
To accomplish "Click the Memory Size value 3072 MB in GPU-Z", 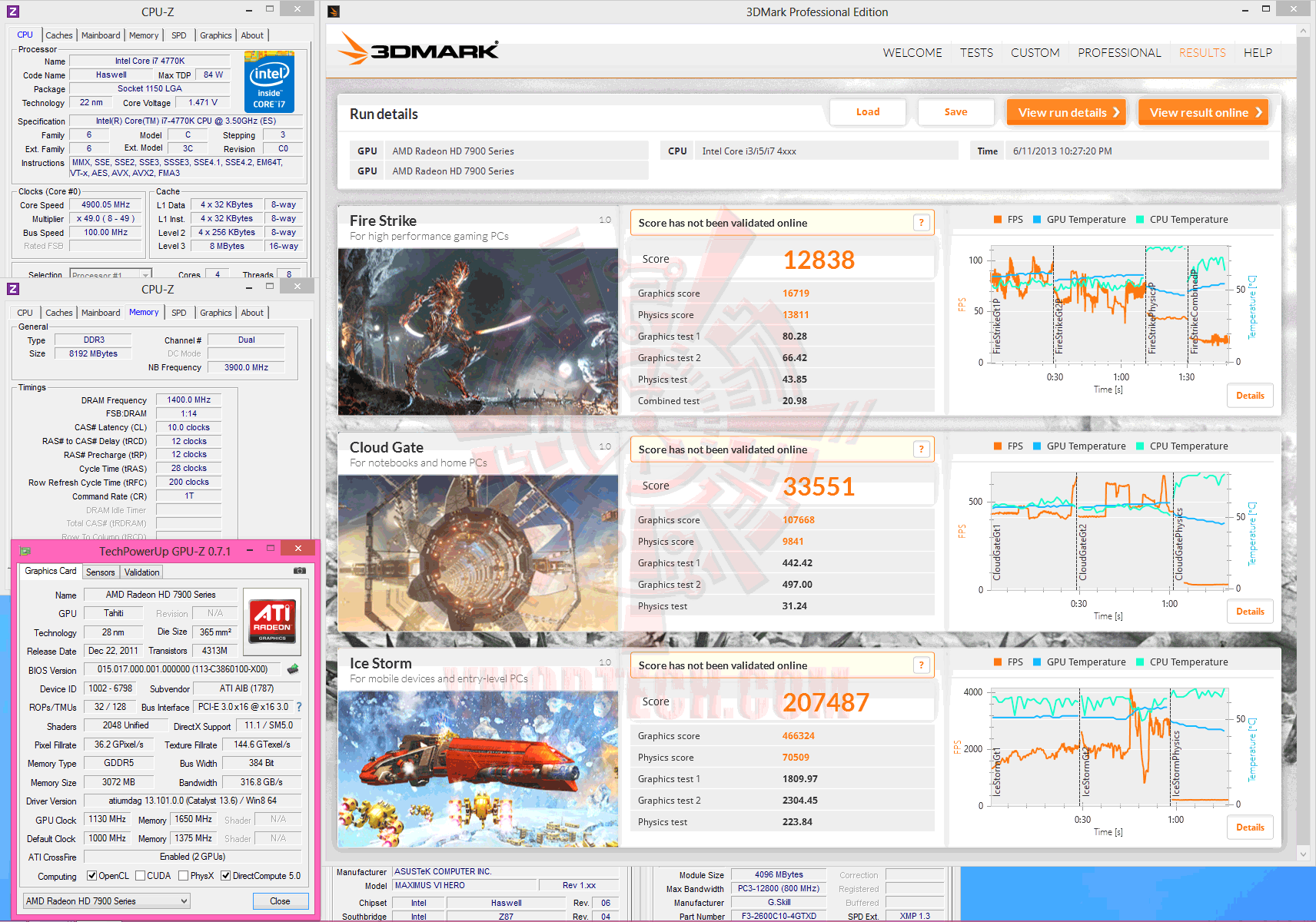I will [x=118, y=782].
